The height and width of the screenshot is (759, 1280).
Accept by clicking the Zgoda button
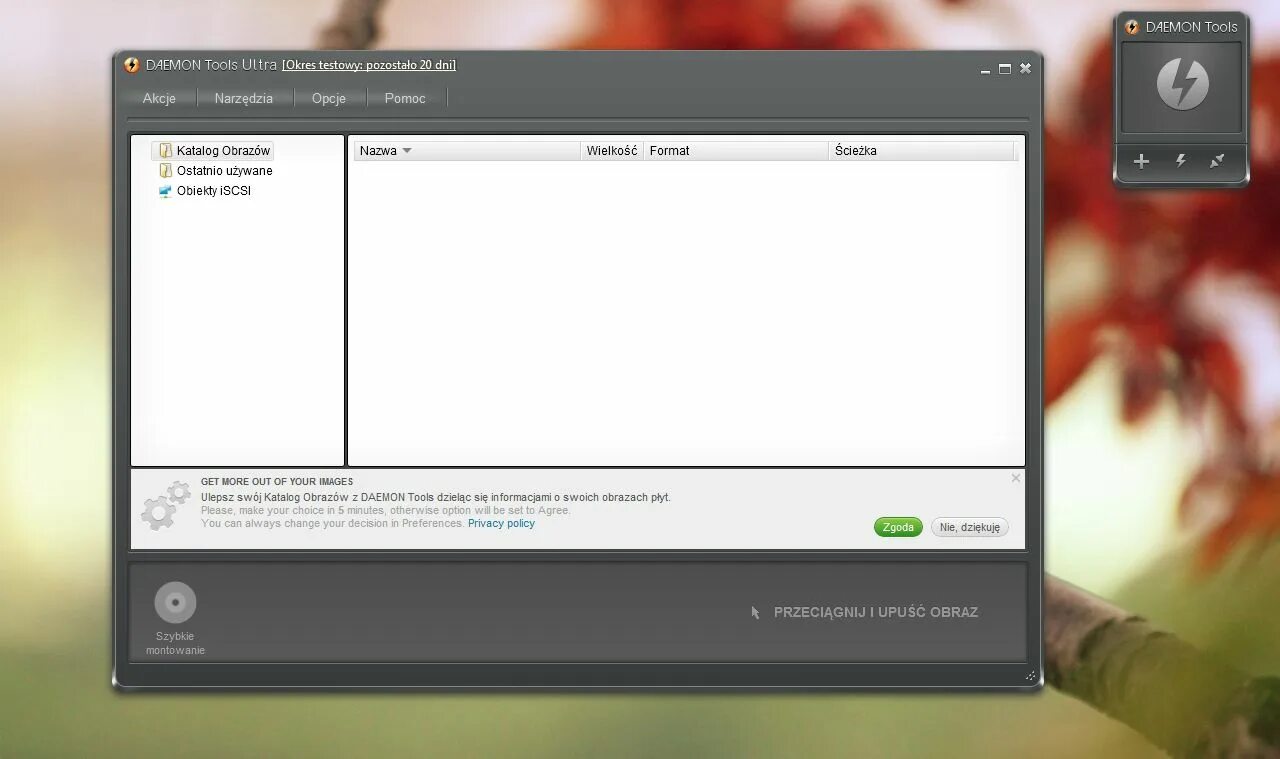(x=897, y=527)
